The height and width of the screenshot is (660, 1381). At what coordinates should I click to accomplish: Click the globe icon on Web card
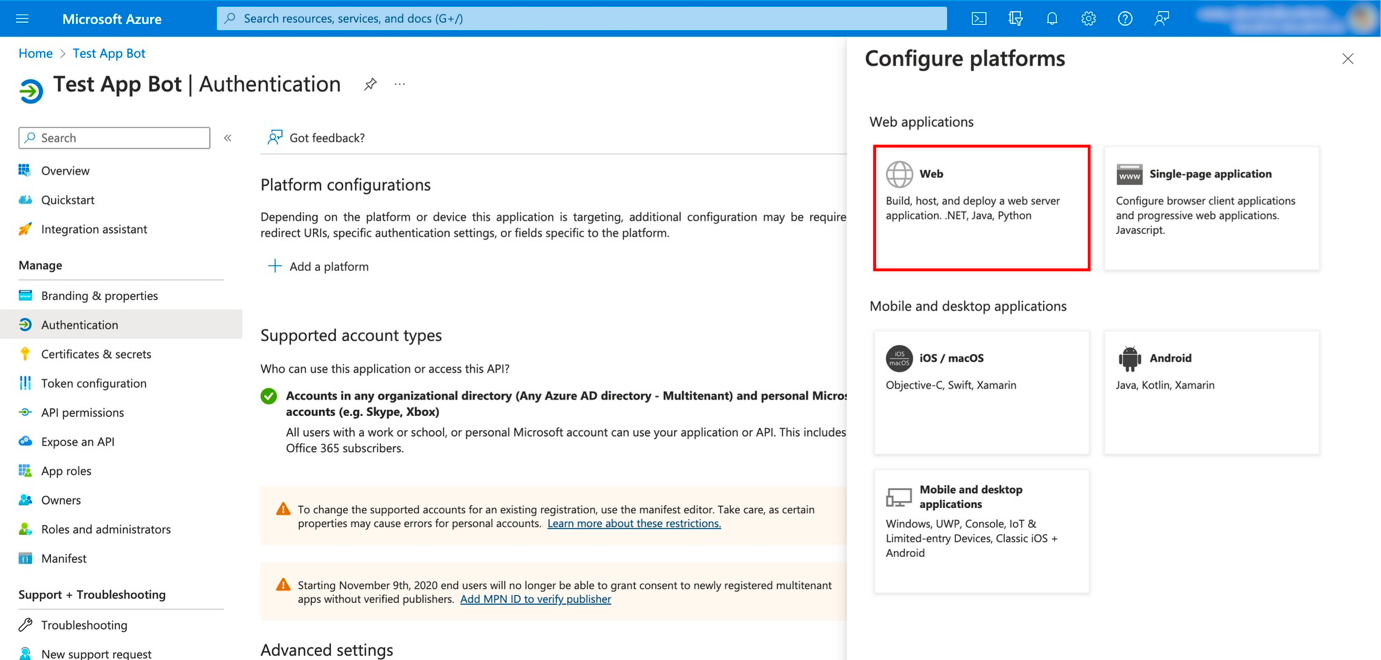(899, 174)
